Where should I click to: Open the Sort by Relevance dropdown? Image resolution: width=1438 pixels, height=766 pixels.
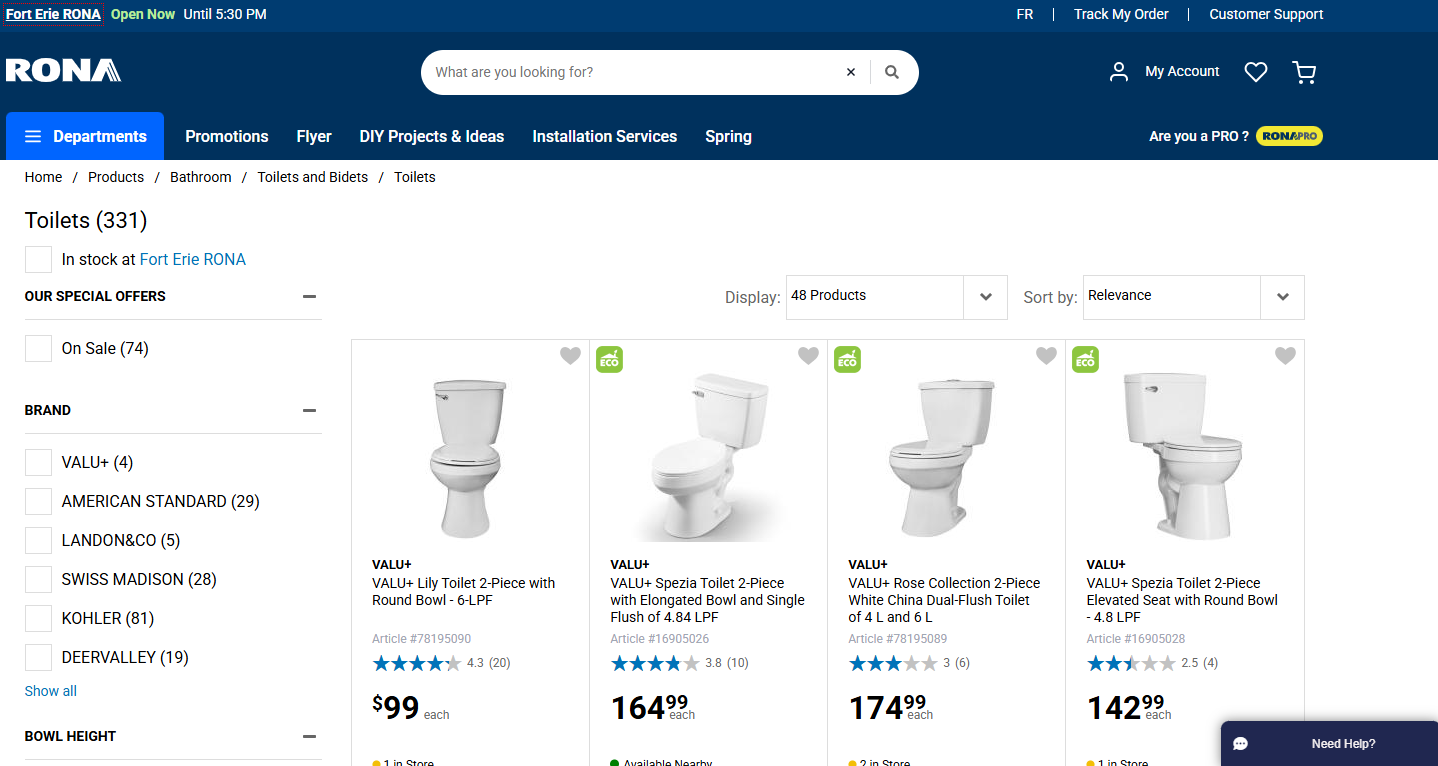click(x=1194, y=297)
